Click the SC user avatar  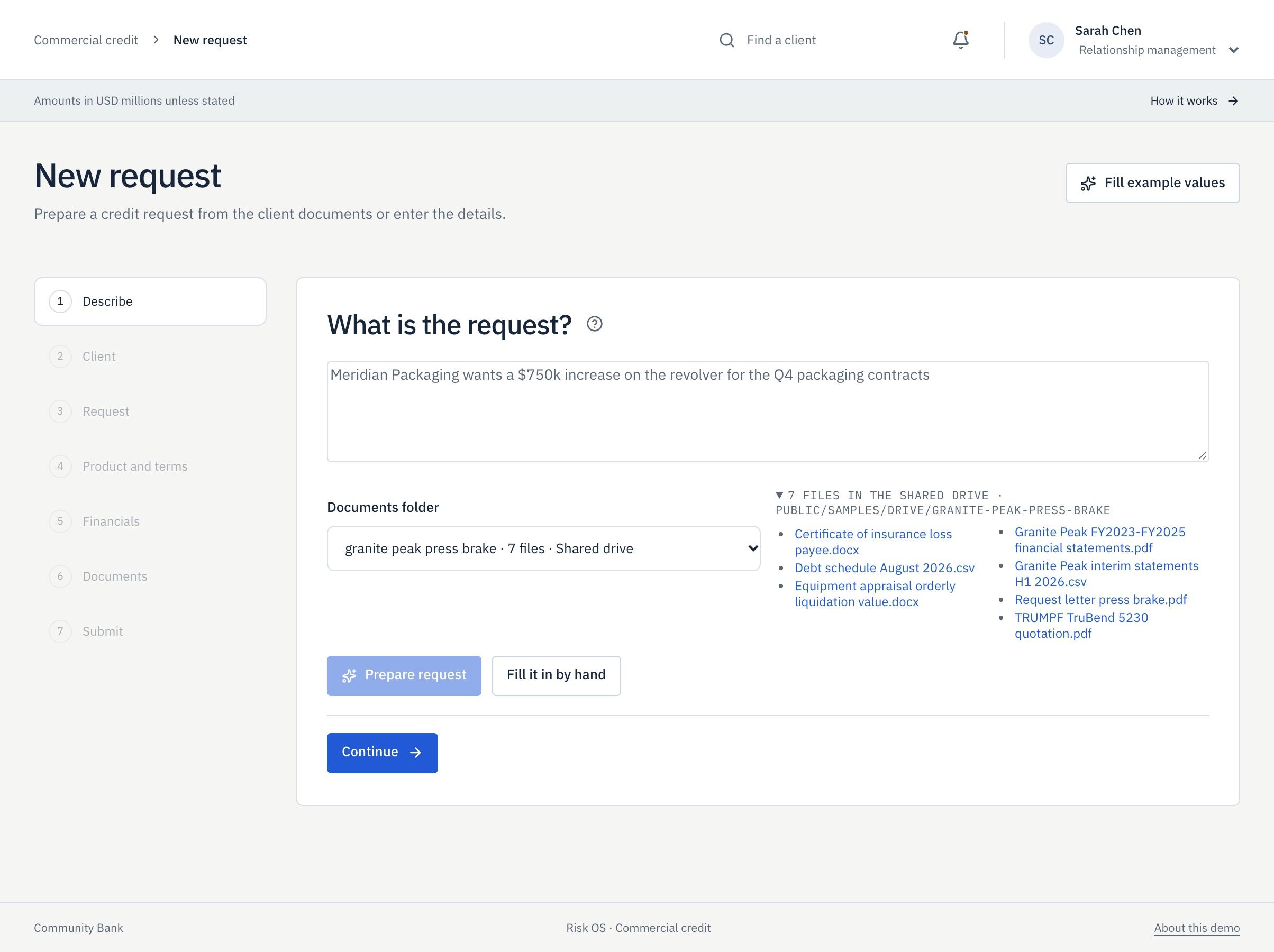point(1046,40)
